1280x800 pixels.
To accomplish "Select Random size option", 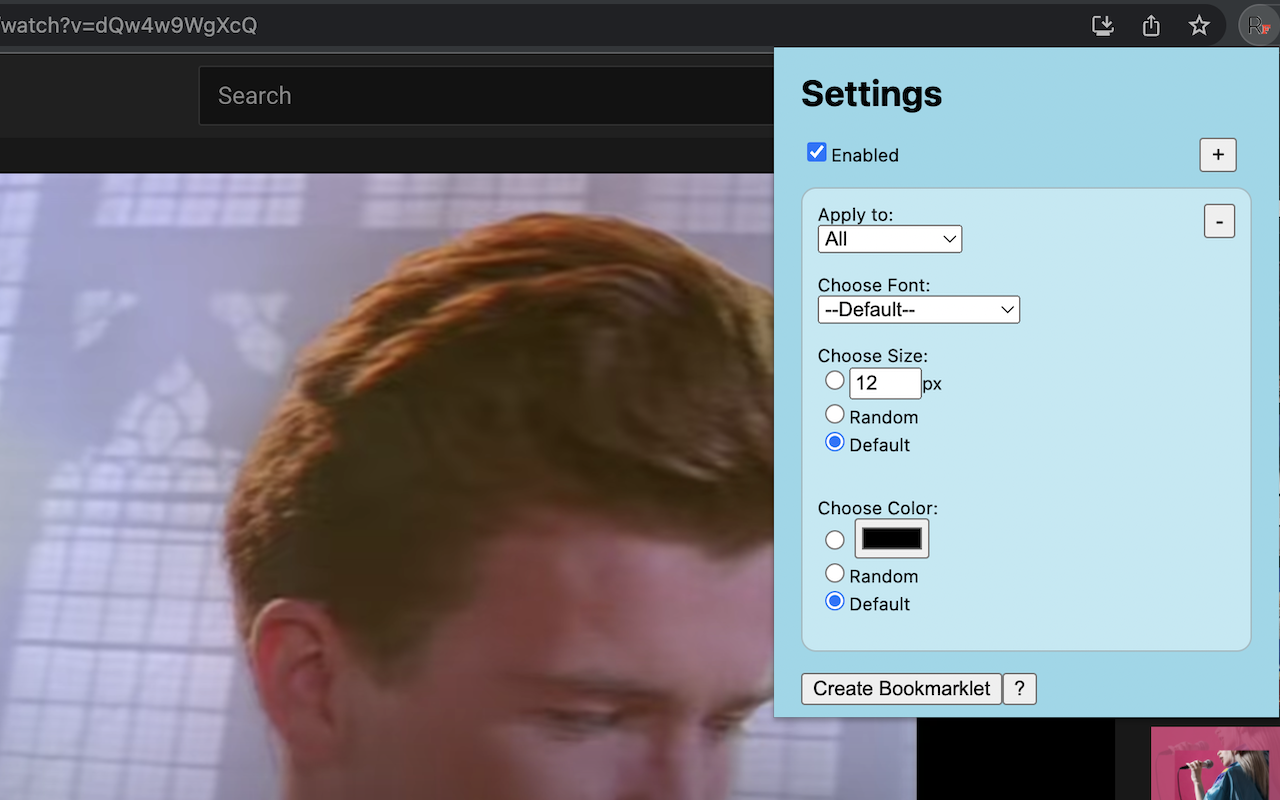I will pyautogui.click(x=835, y=414).
